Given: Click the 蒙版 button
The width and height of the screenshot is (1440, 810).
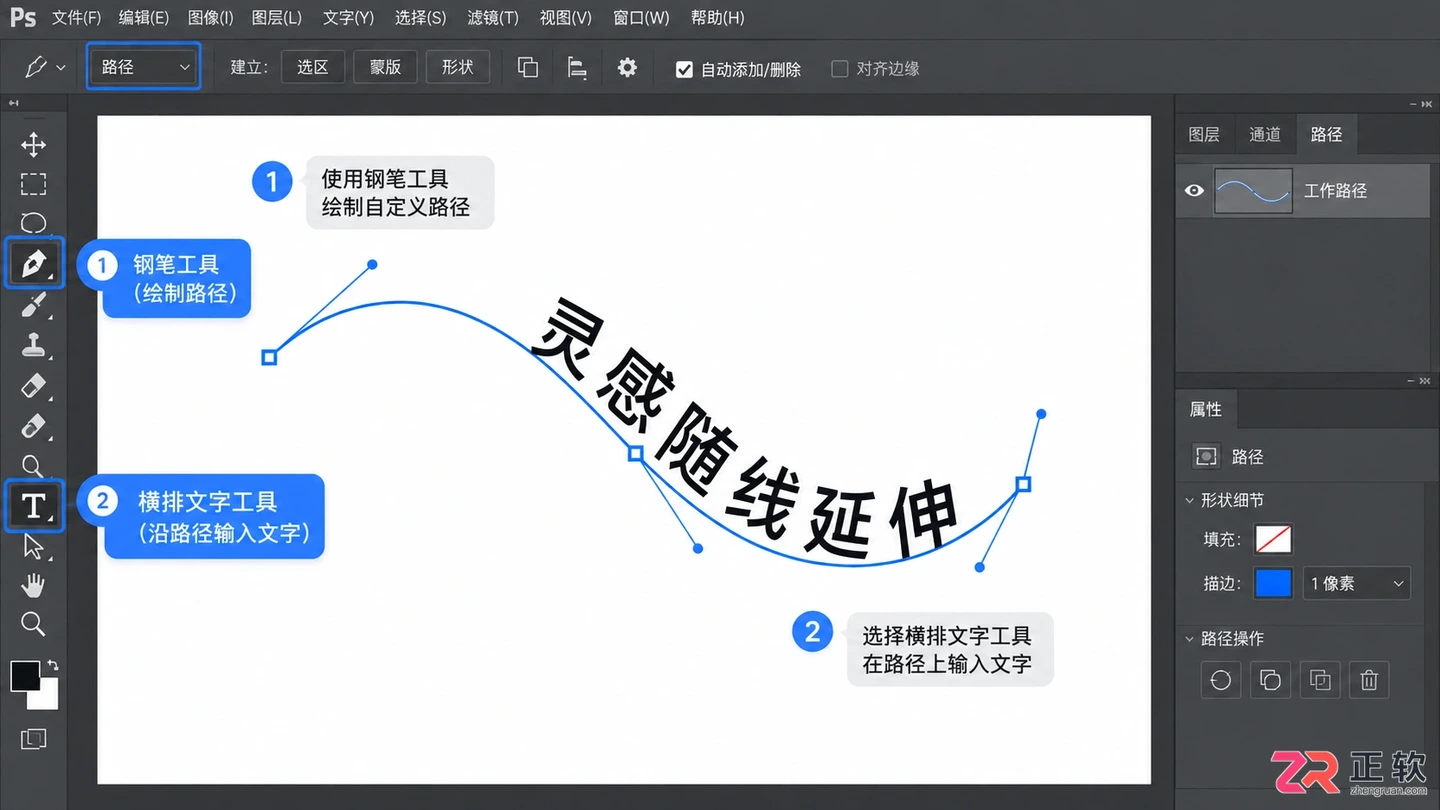Looking at the screenshot, I should (x=385, y=67).
